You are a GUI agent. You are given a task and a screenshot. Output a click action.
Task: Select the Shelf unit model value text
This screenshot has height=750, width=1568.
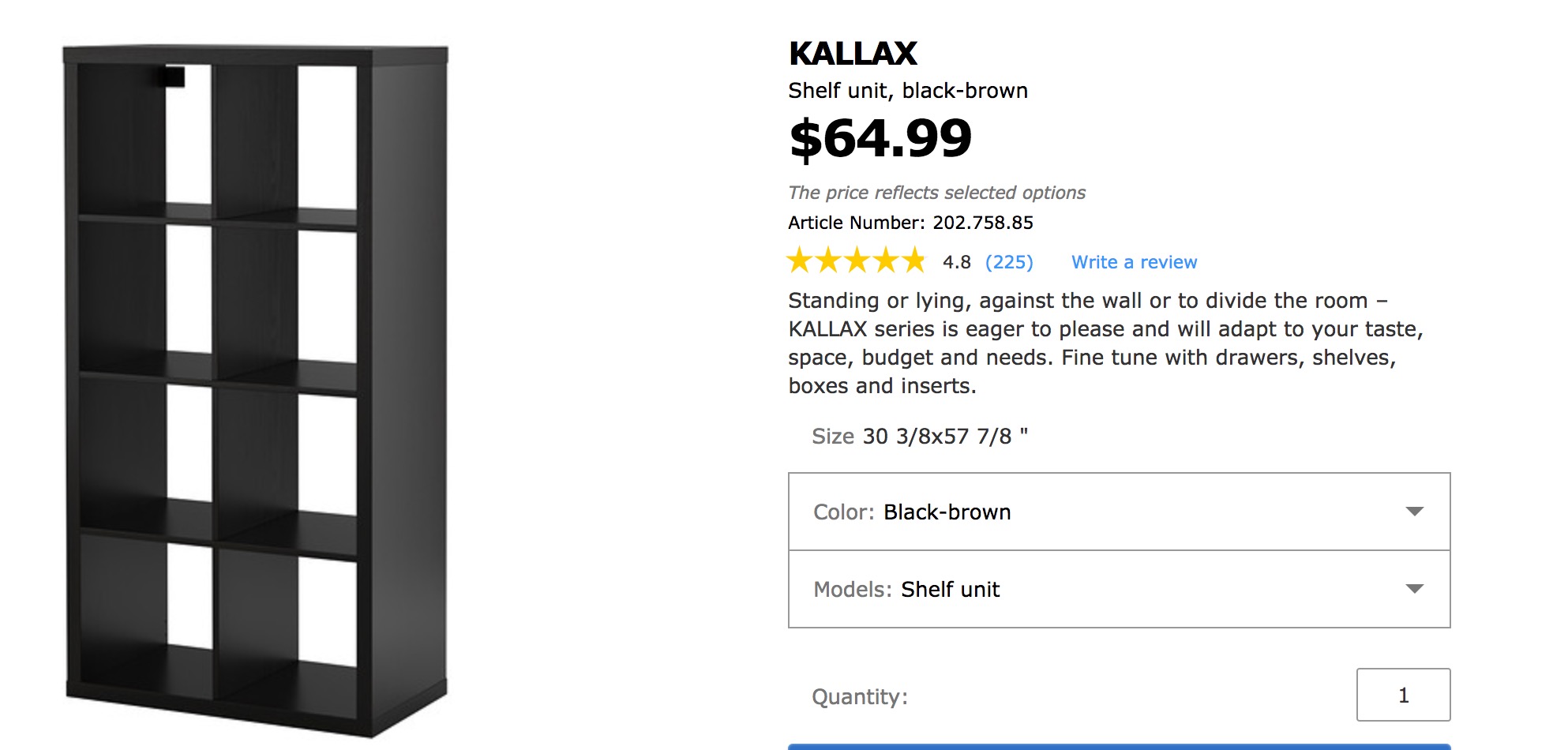tap(950, 590)
